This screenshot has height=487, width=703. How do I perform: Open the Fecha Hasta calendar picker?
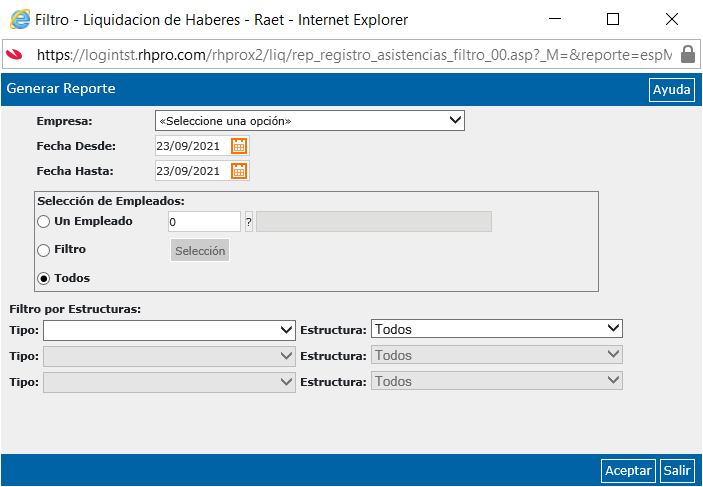239,171
